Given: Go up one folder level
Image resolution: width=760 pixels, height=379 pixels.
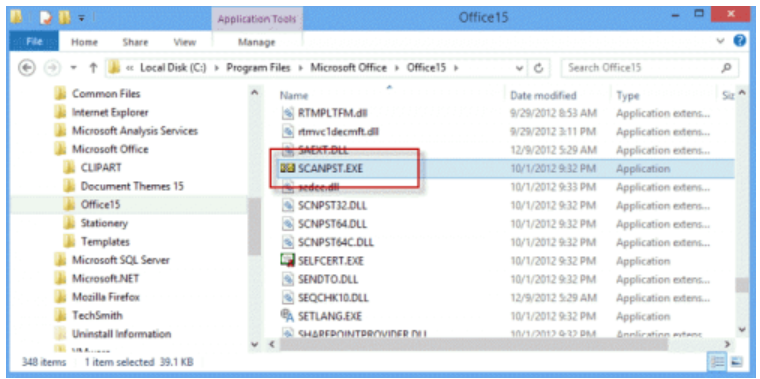Looking at the screenshot, I should 93,68.
